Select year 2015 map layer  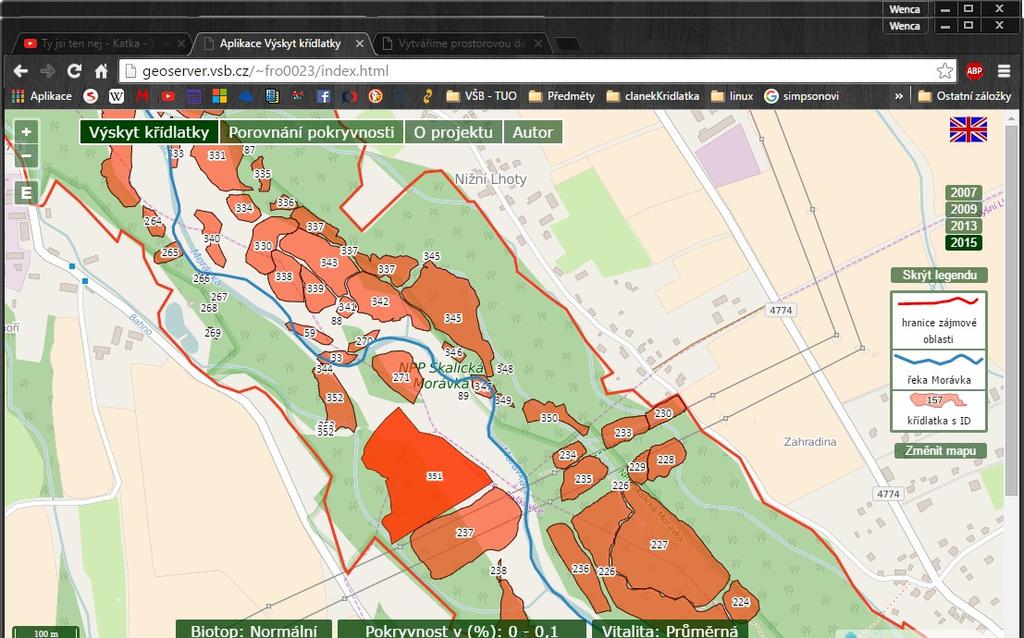coord(963,242)
